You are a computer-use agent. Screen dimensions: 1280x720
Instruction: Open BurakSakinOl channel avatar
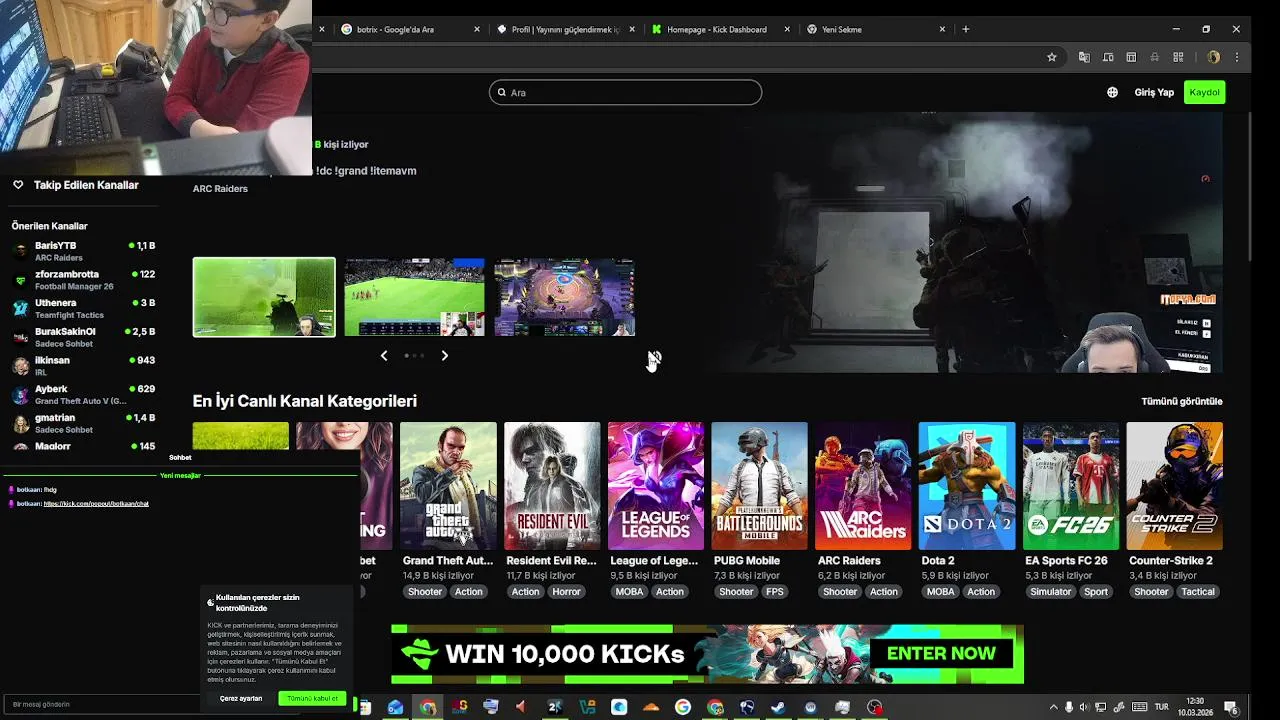click(x=20, y=337)
